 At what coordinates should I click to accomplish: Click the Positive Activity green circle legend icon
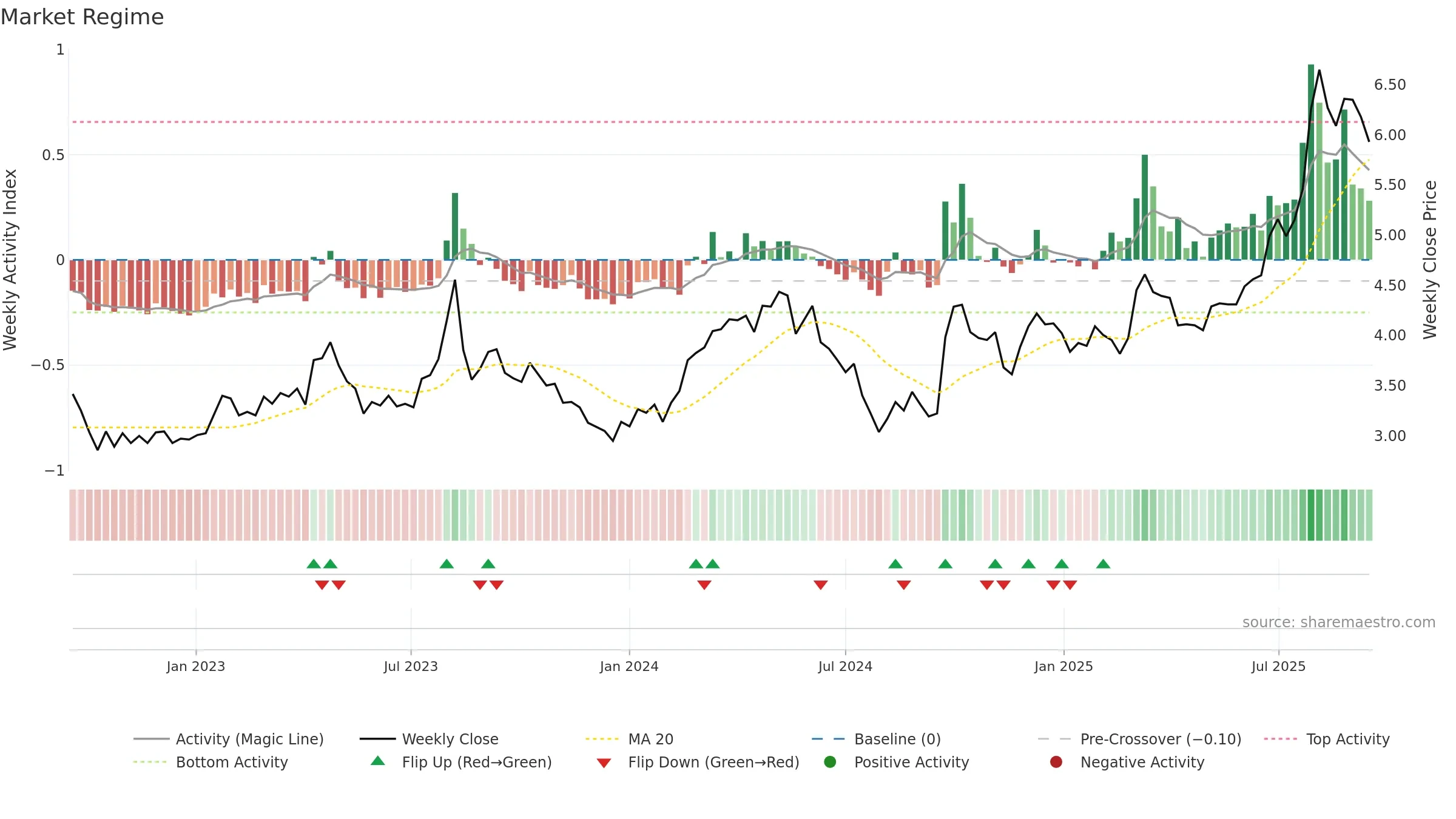[830, 762]
